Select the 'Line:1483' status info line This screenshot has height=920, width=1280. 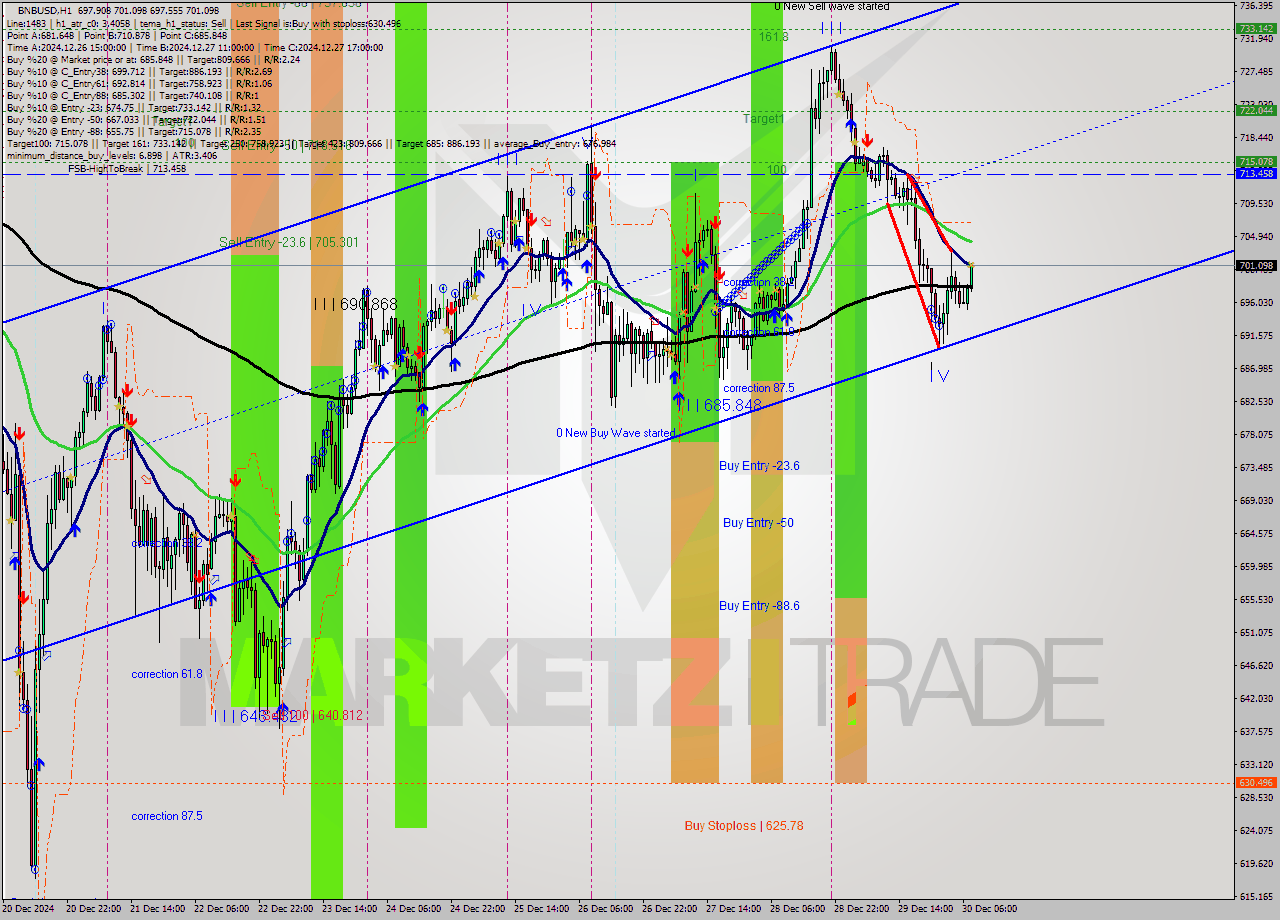[203, 22]
